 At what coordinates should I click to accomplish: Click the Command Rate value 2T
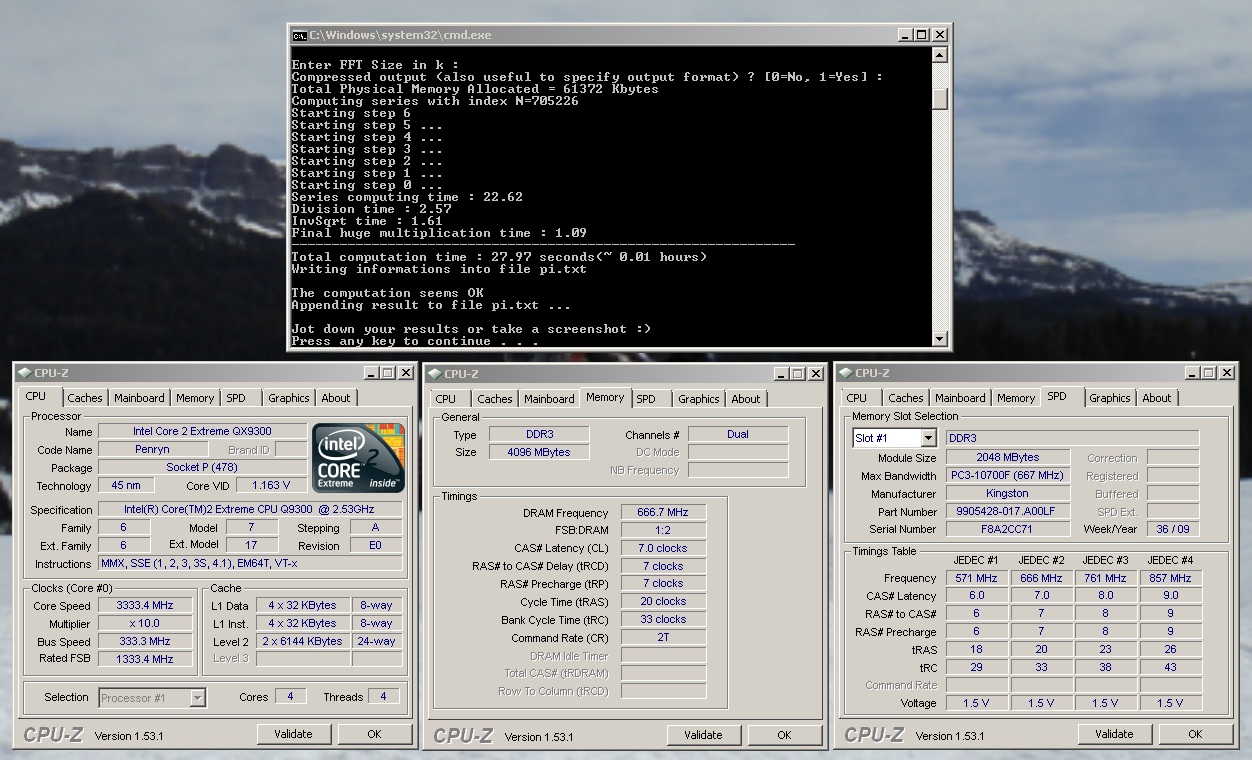click(x=664, y=638)
